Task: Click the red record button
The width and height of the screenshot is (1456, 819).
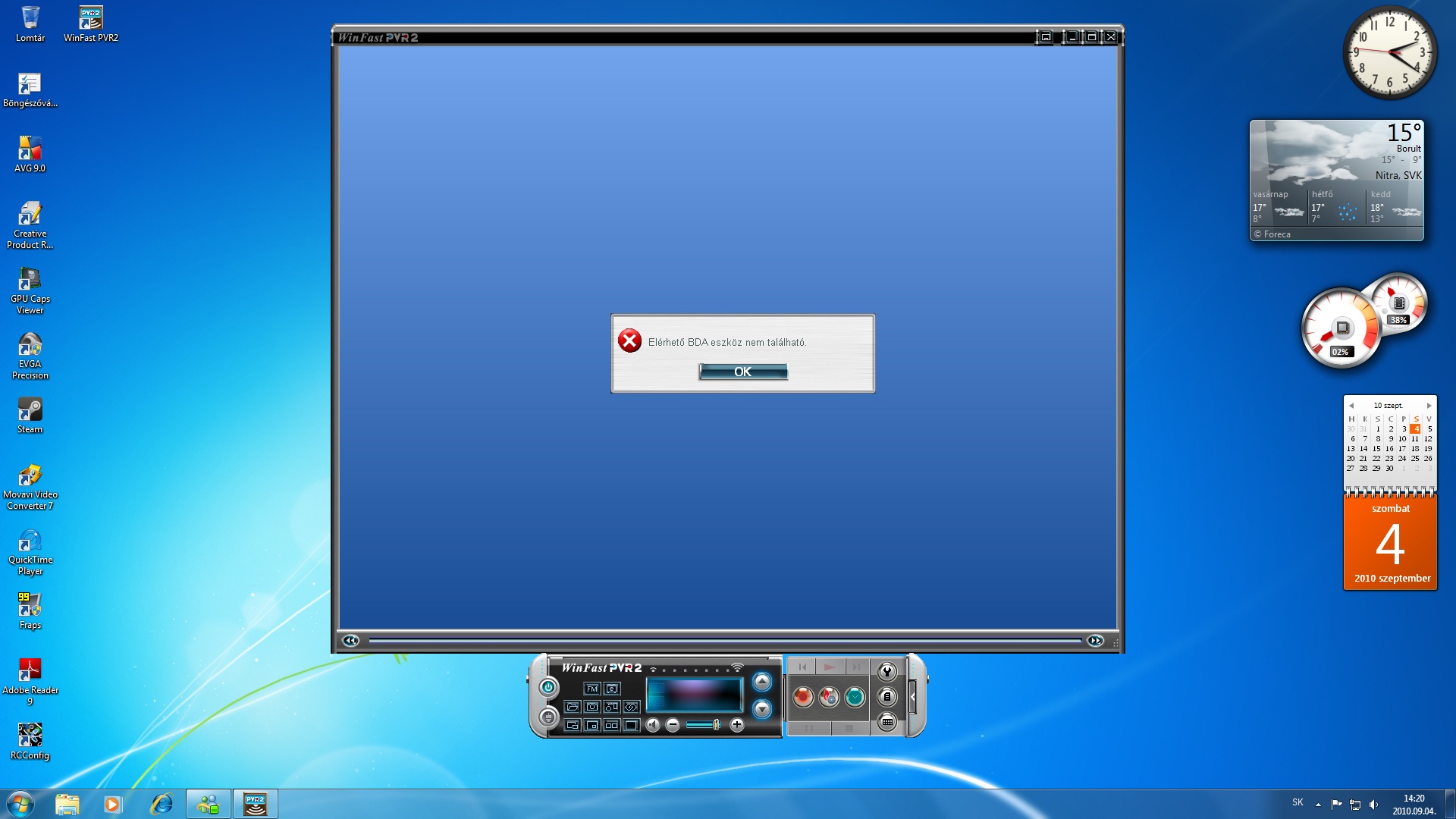Action: coord(803,697)
